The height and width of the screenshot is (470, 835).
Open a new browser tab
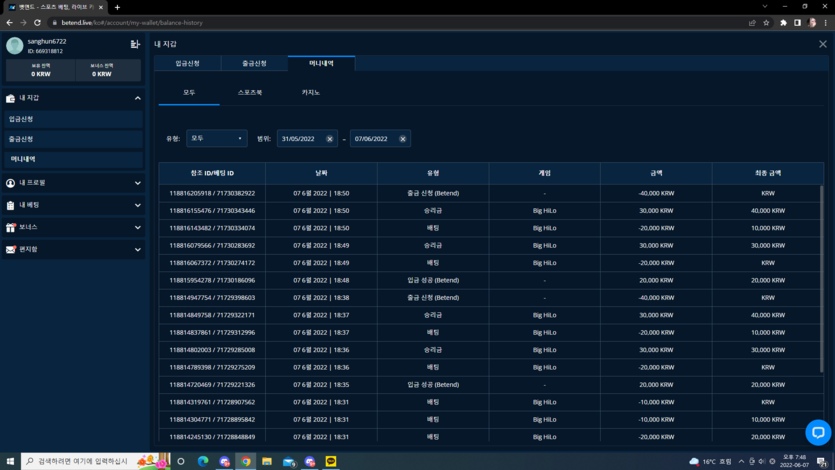point(117,7)
